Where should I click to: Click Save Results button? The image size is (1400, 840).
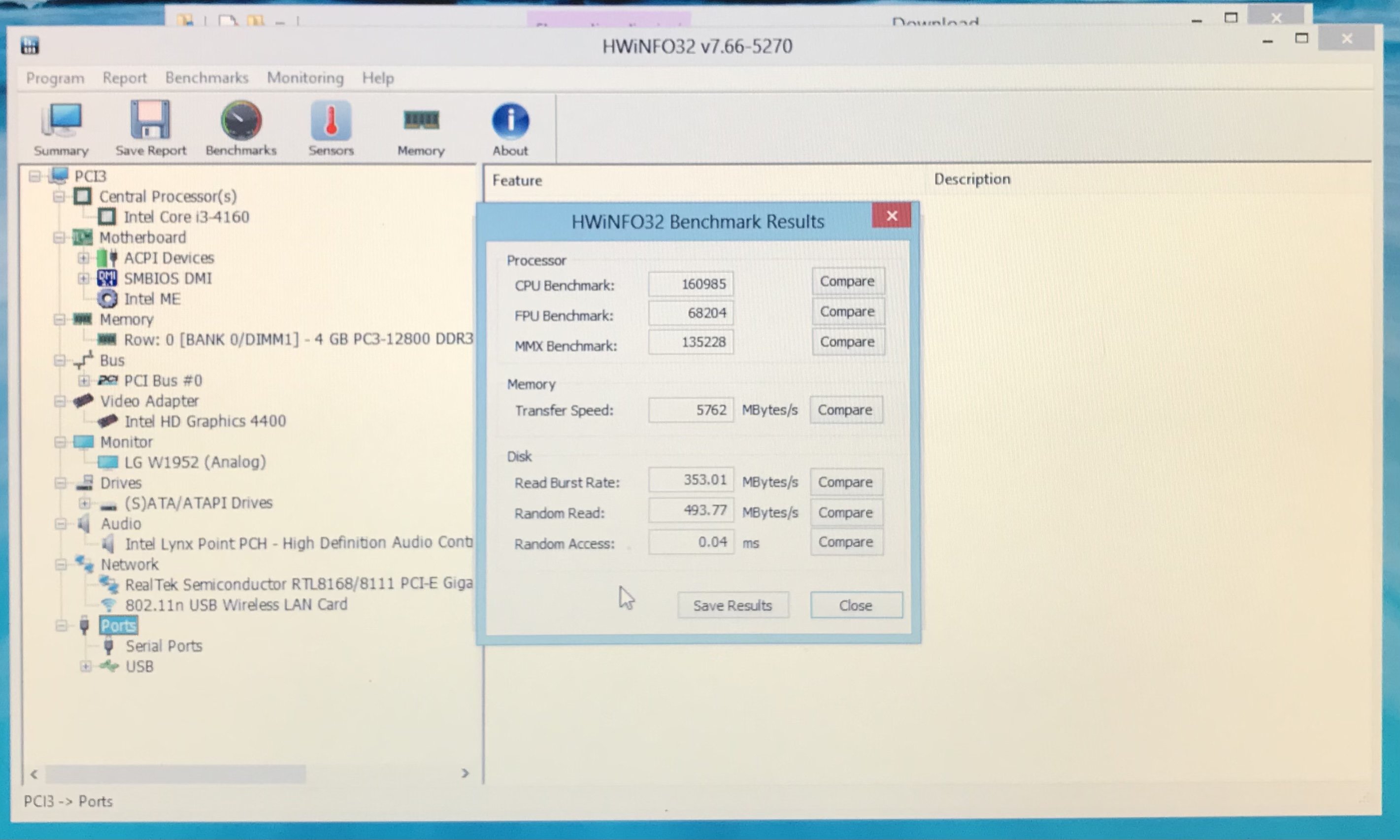[x=732, y=605]
